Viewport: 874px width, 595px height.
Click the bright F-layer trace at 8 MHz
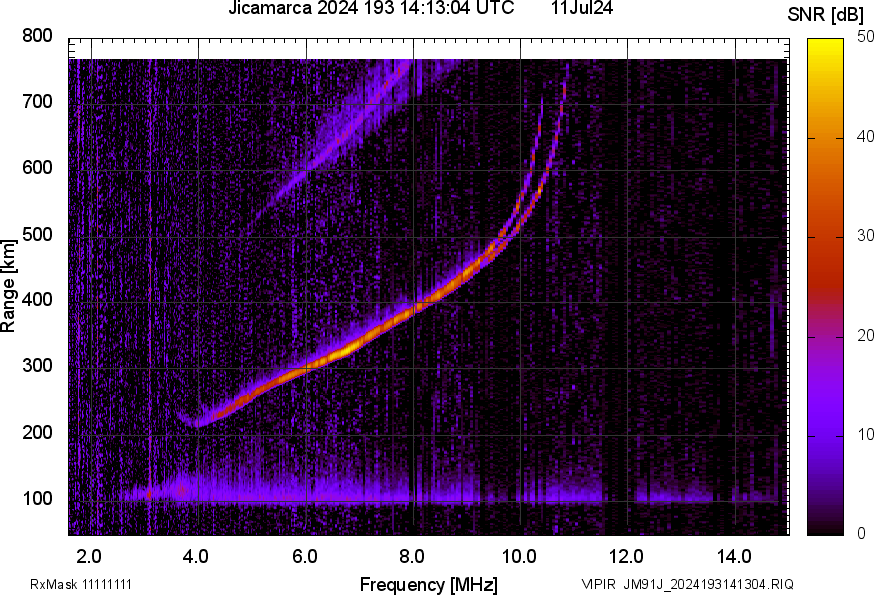414,308
